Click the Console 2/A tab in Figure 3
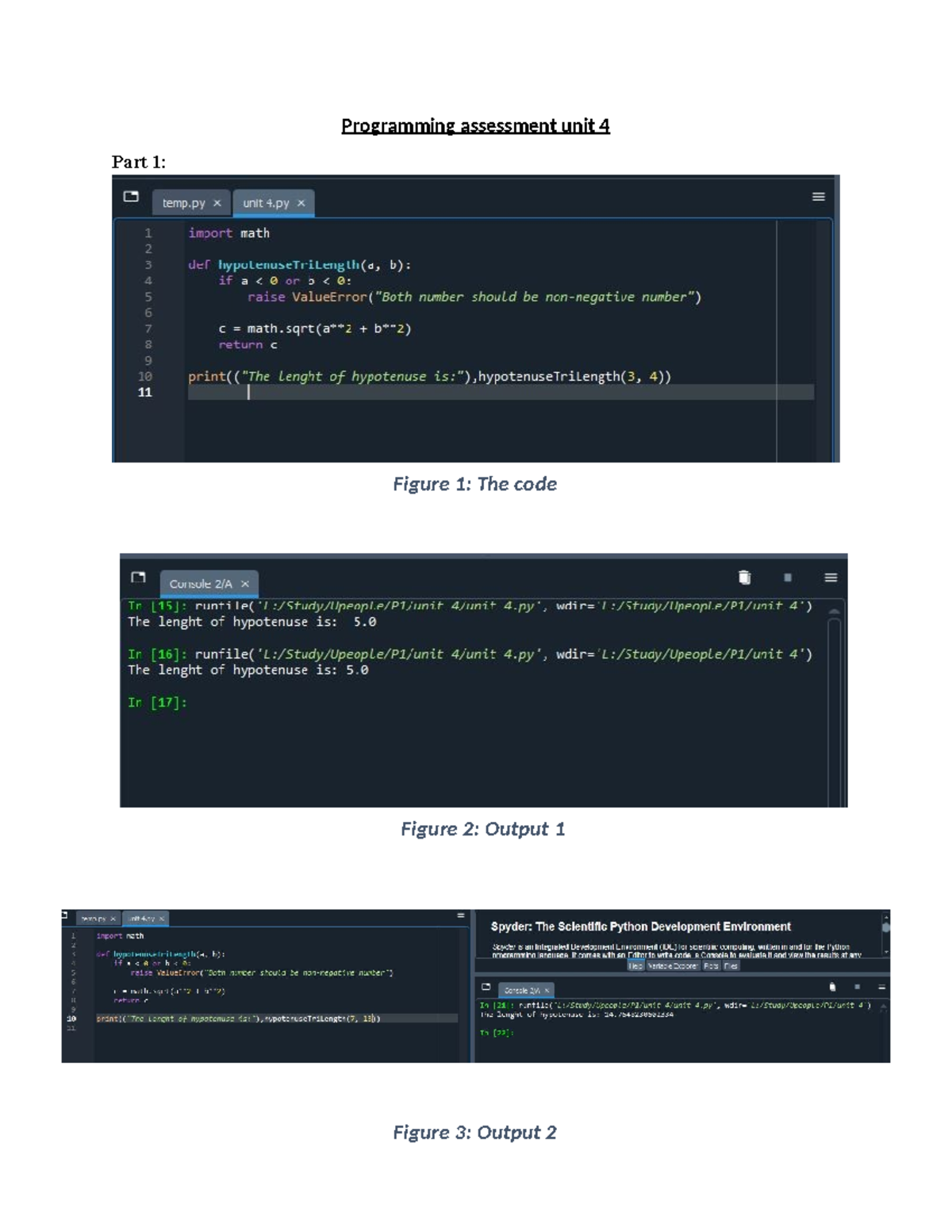The image size is (952, 1232). click(524, 990)
